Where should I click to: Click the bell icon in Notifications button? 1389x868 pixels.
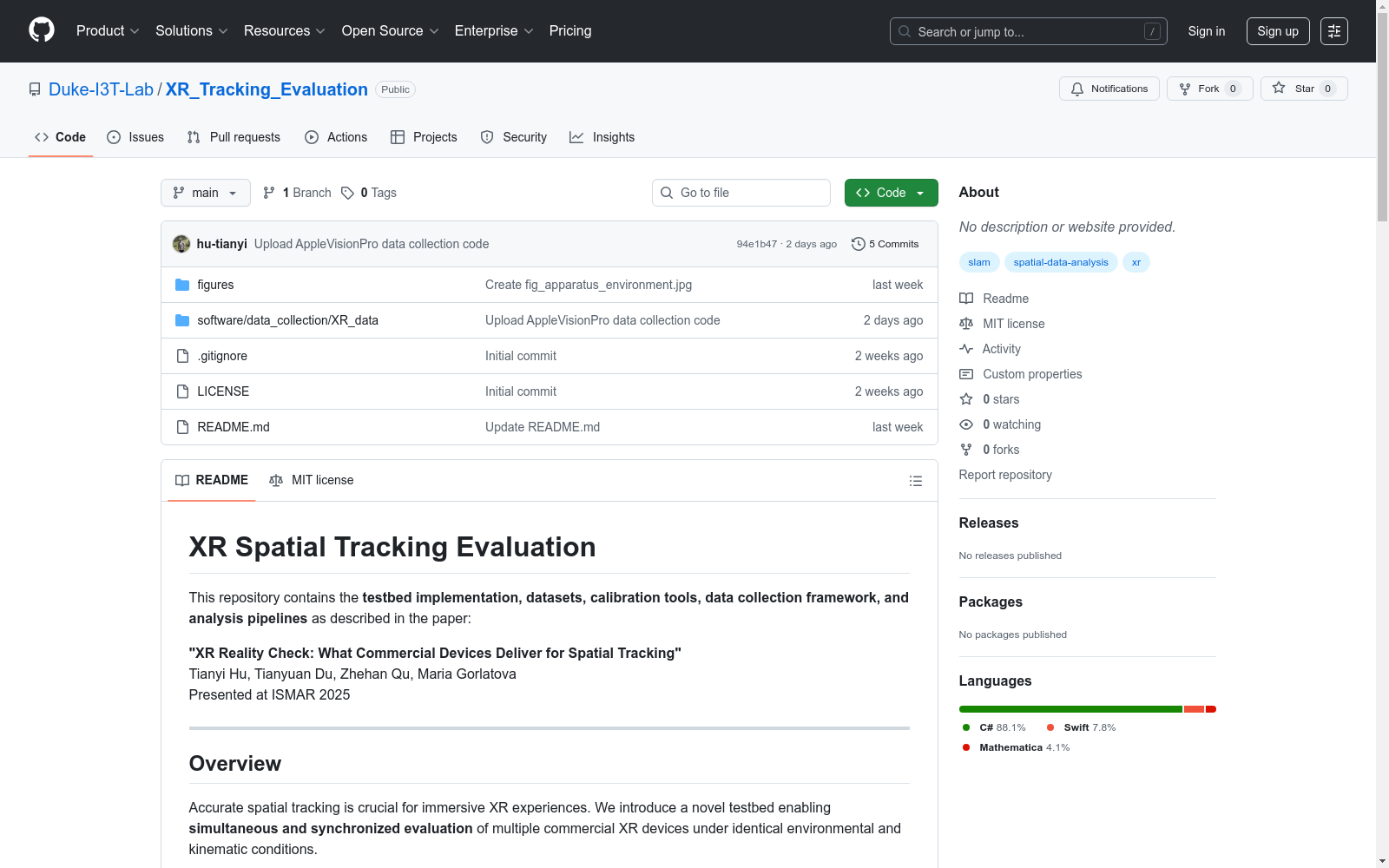pos(1077,89)
